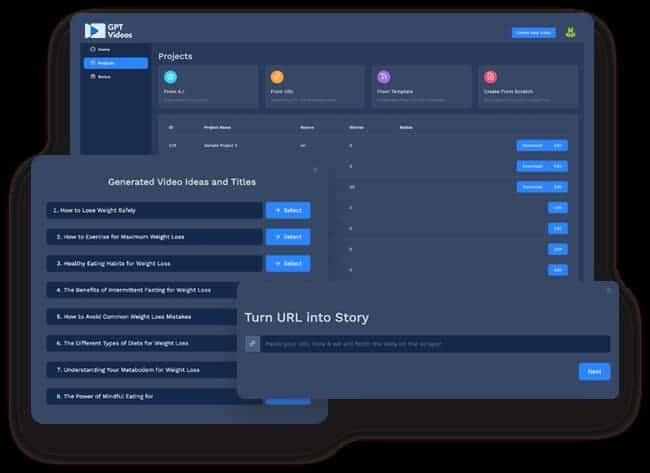Screen dimensions: 650x473
Task: Close the Turn URL into Story dialog
Action: click(609, 291)
